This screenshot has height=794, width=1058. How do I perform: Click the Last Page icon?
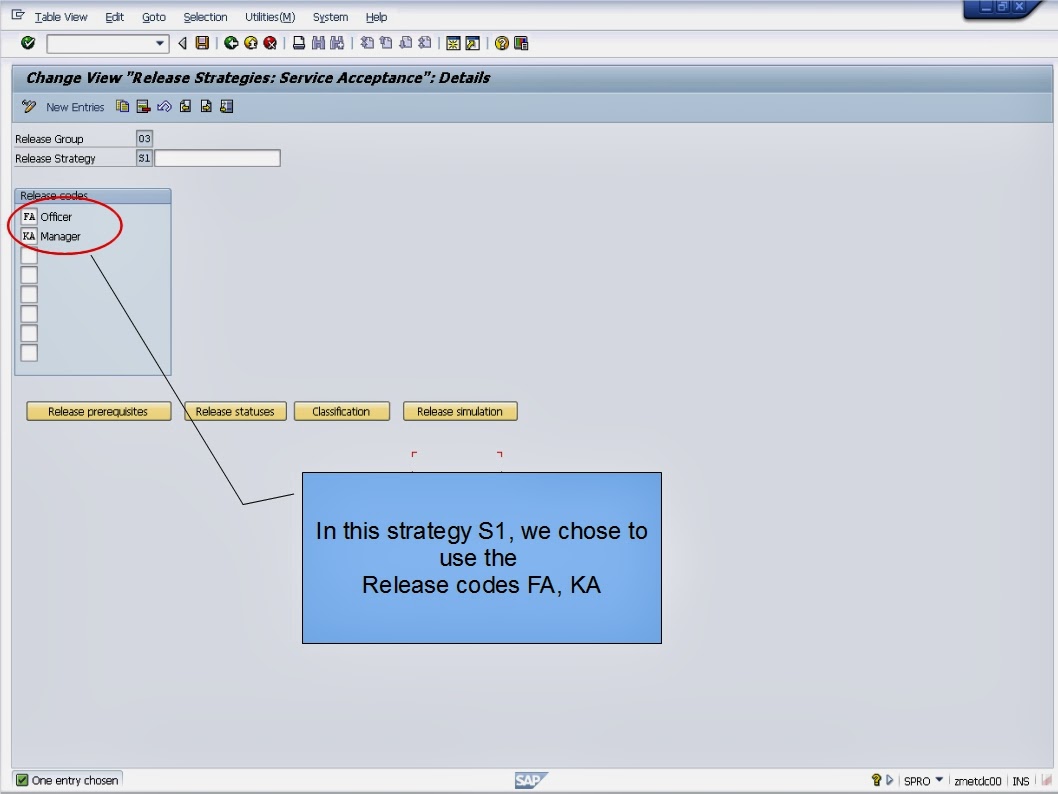pyautogui.click(x=424, y=43)
